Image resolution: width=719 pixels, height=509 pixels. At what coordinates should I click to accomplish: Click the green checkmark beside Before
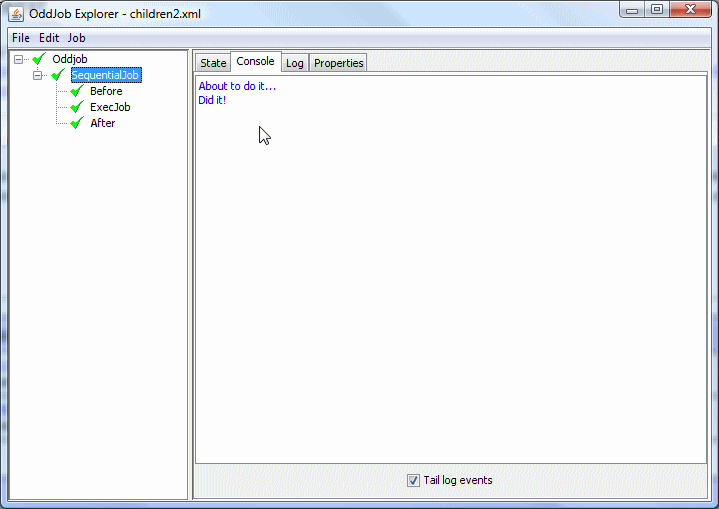76,91
